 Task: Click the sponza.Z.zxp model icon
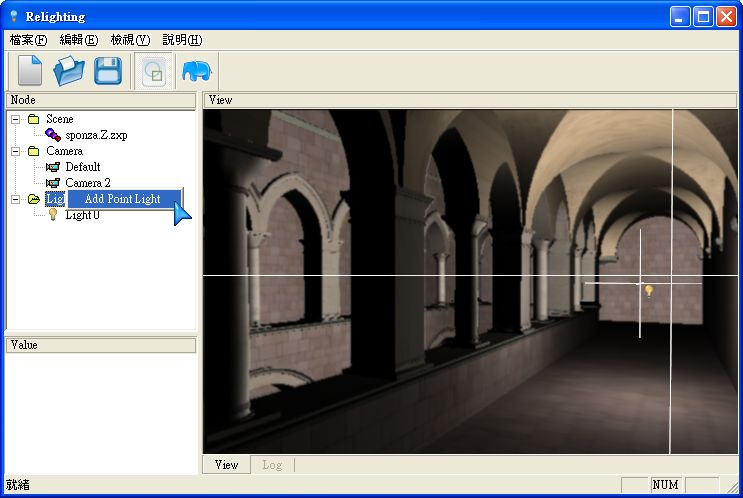53,135
